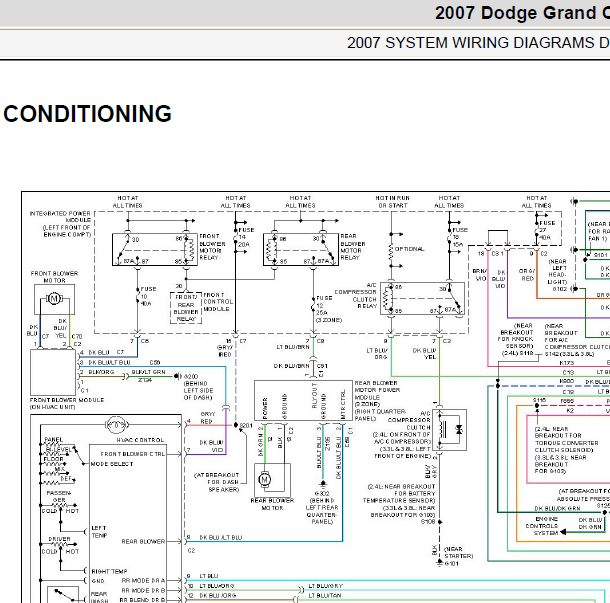
Task: Click the front blower motor M symbol
Action: 54,299
